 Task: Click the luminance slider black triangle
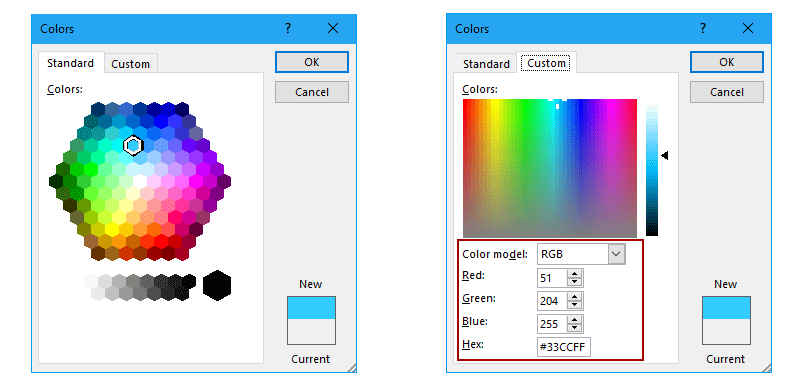664,156
